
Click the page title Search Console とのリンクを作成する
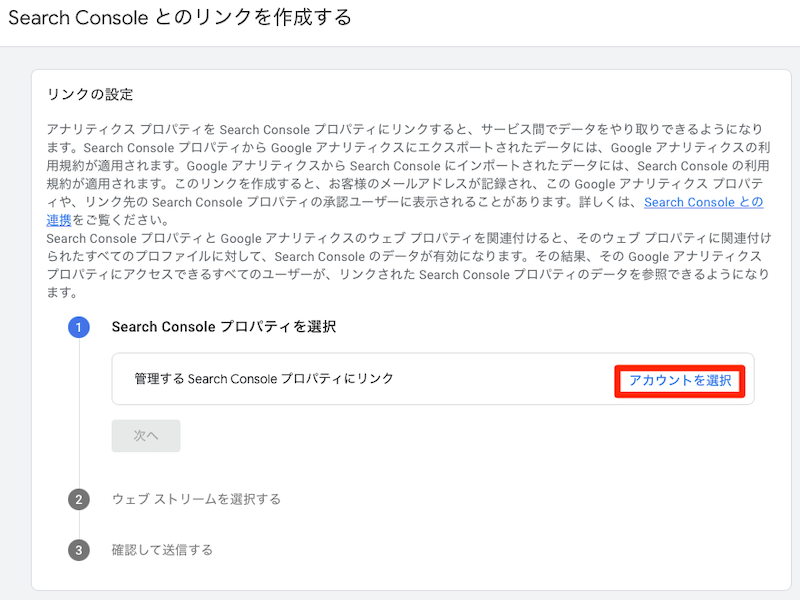click(180, 18)
